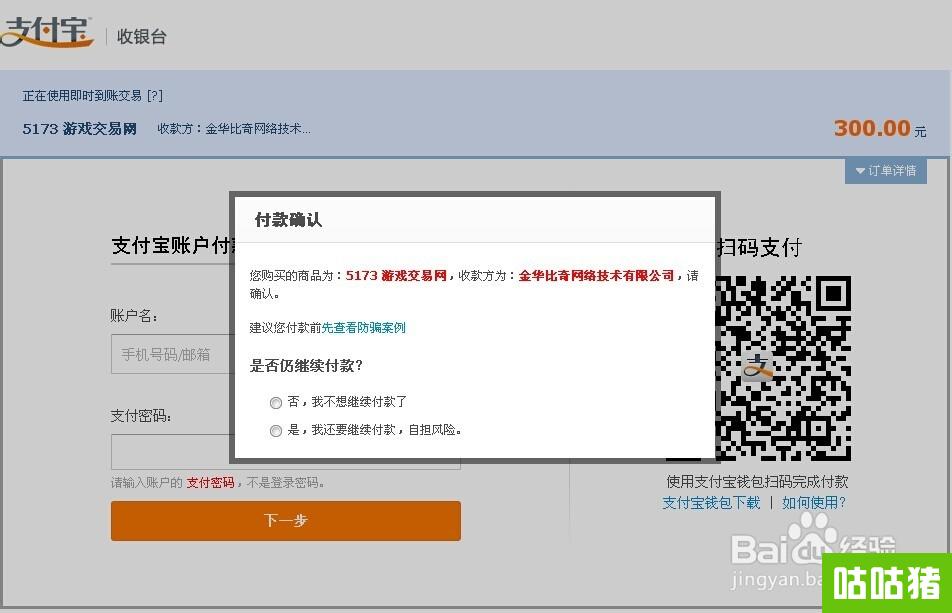Open the 先查看防骗案例 link
Screen dimensions: 952x613
coord(364,328)
